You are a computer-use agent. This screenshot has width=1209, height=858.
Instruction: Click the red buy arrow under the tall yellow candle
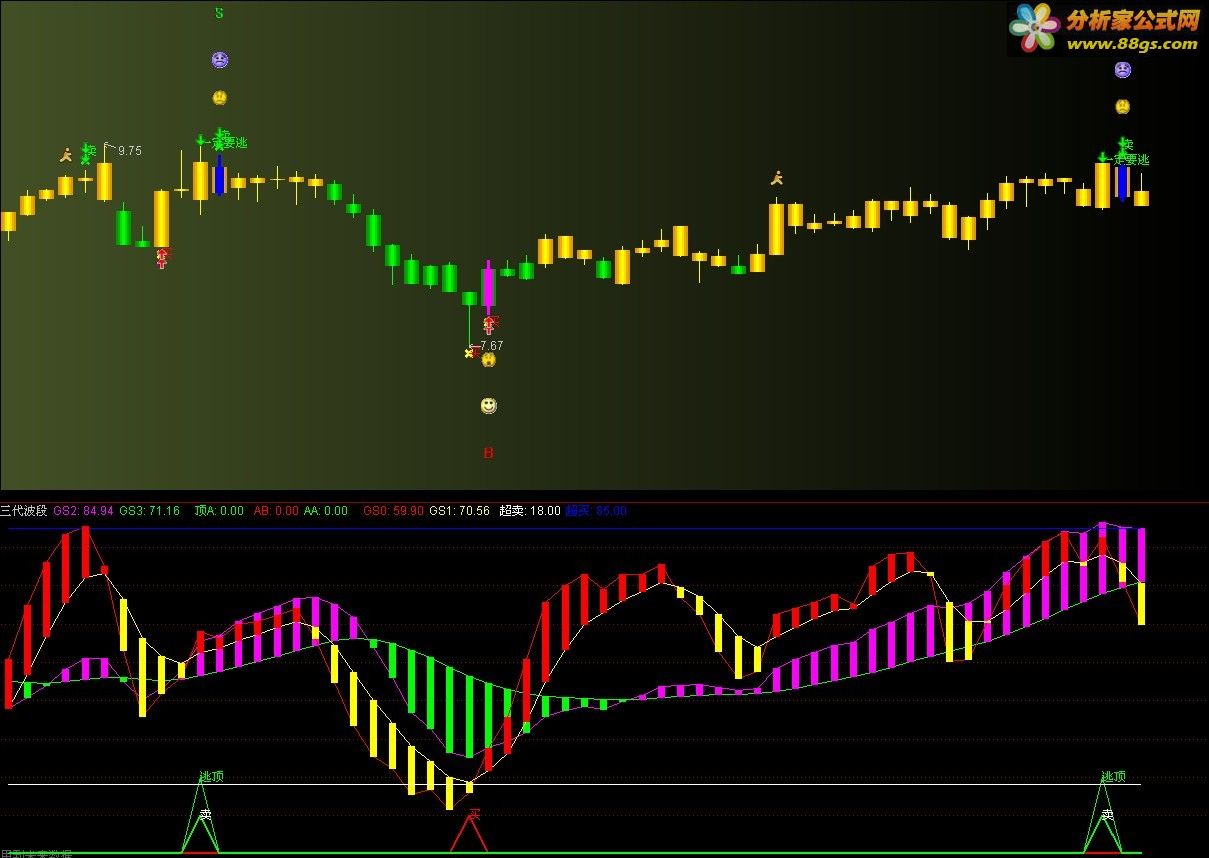point(163,259)
